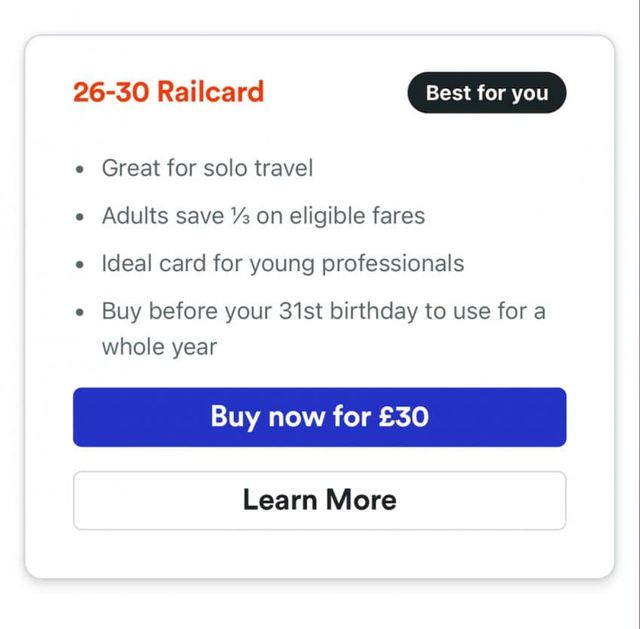Click the bullet dot beside Buy before

tap(80, 312)
